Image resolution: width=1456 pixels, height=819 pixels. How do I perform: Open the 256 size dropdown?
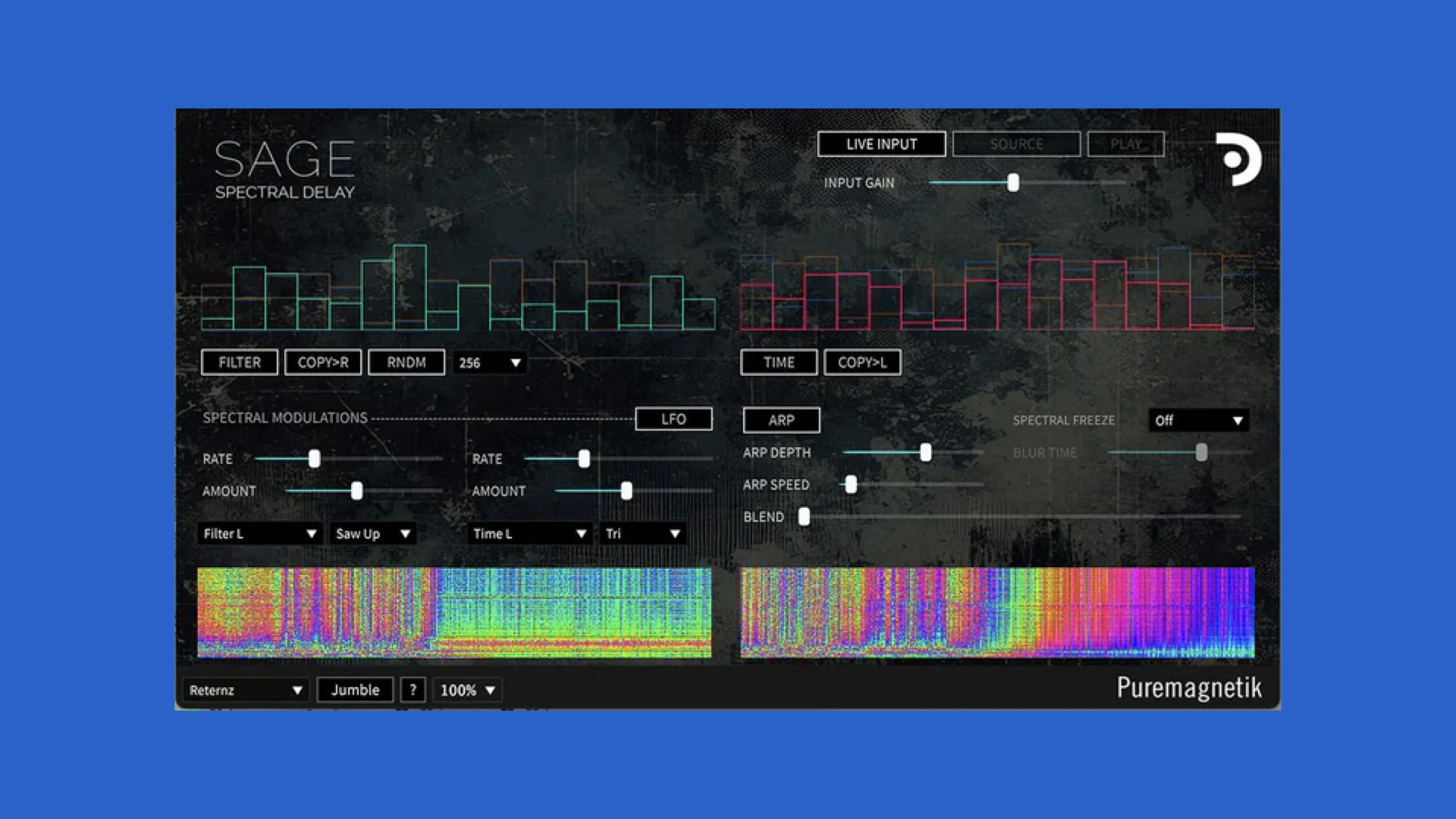tap(490, 363)
